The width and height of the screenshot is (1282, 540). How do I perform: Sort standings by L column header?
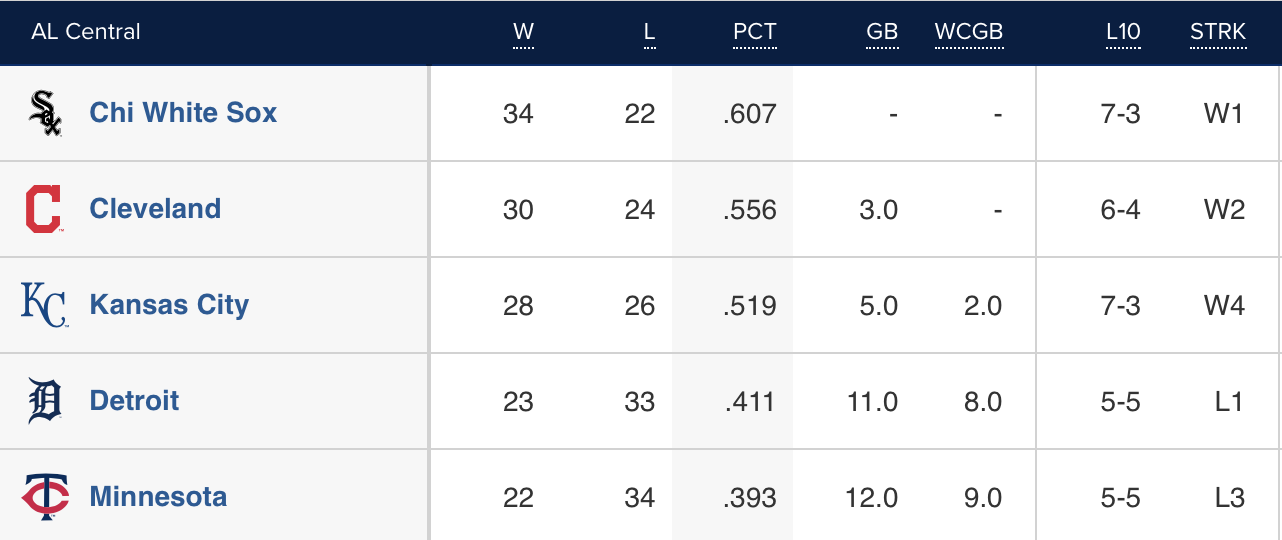click(649, 32)
